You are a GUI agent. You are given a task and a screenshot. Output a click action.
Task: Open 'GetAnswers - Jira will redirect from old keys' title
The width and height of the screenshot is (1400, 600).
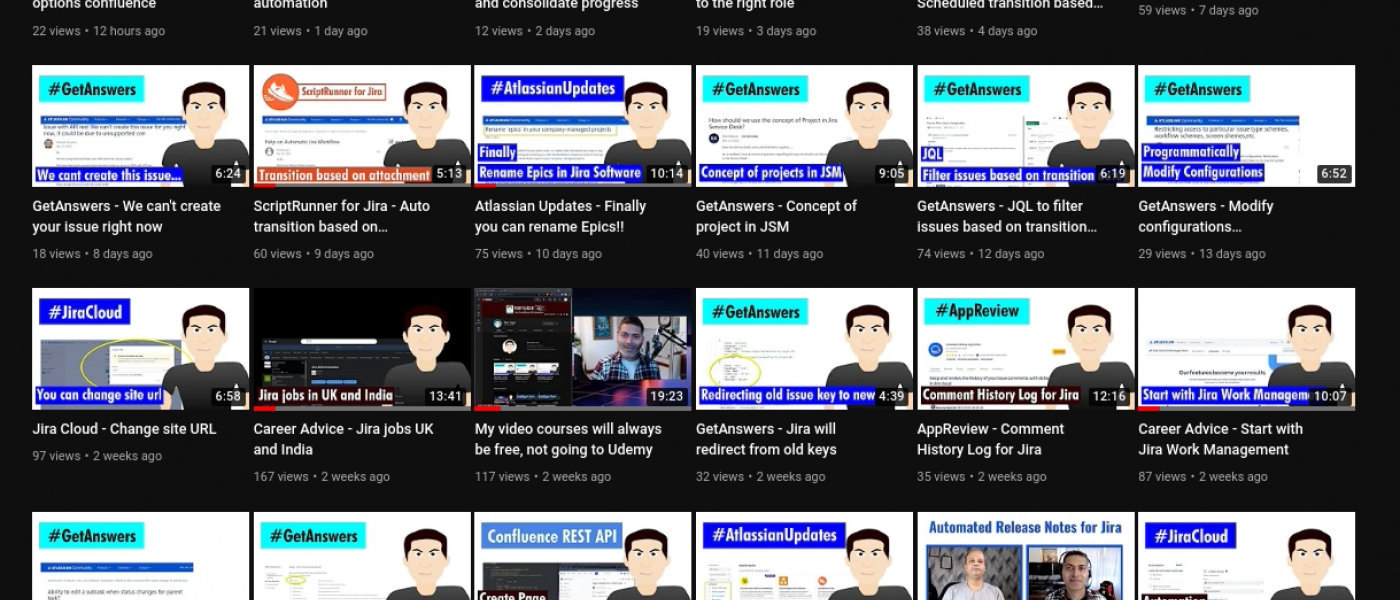pos(766,439)
